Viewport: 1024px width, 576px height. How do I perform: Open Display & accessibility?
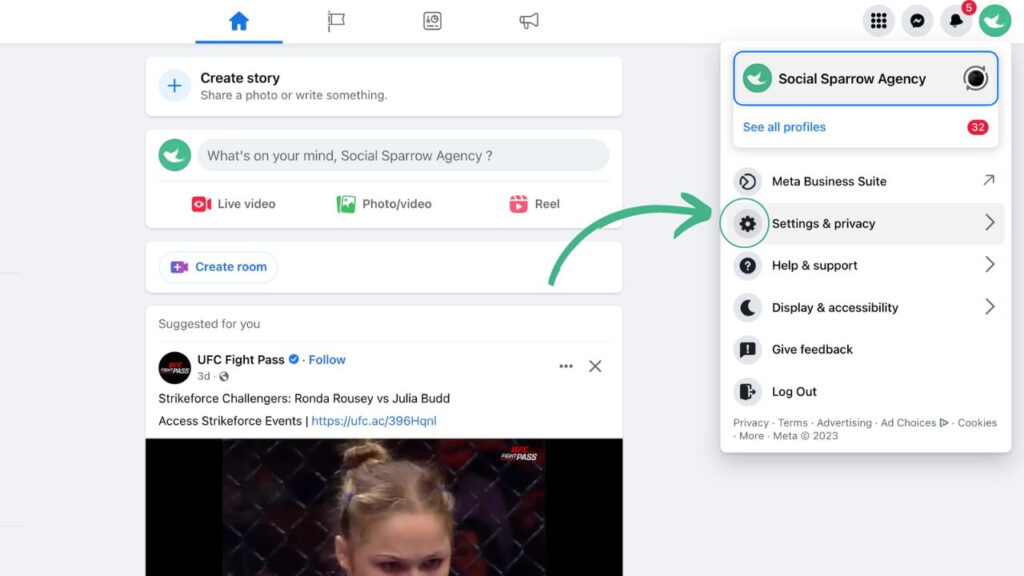point(865,308)
